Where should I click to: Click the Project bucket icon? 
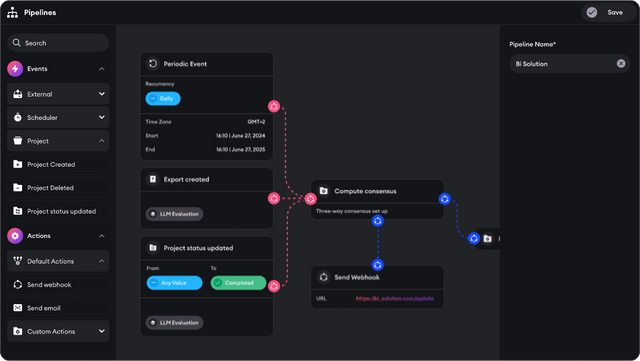coord(18,140)
